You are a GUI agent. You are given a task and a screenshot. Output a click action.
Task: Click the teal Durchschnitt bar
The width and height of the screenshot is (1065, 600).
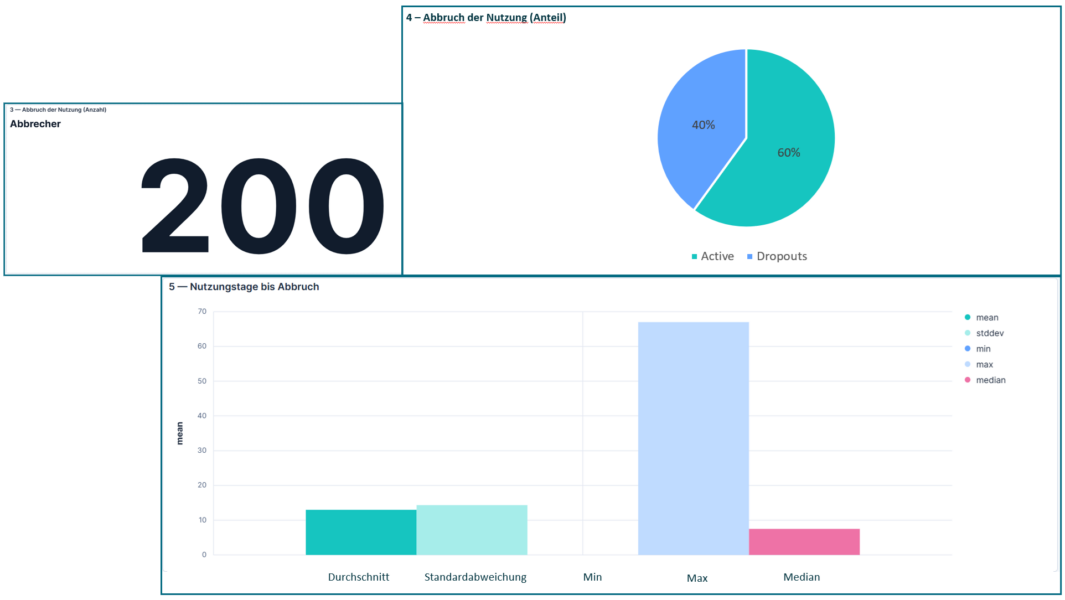click(361, 532)
